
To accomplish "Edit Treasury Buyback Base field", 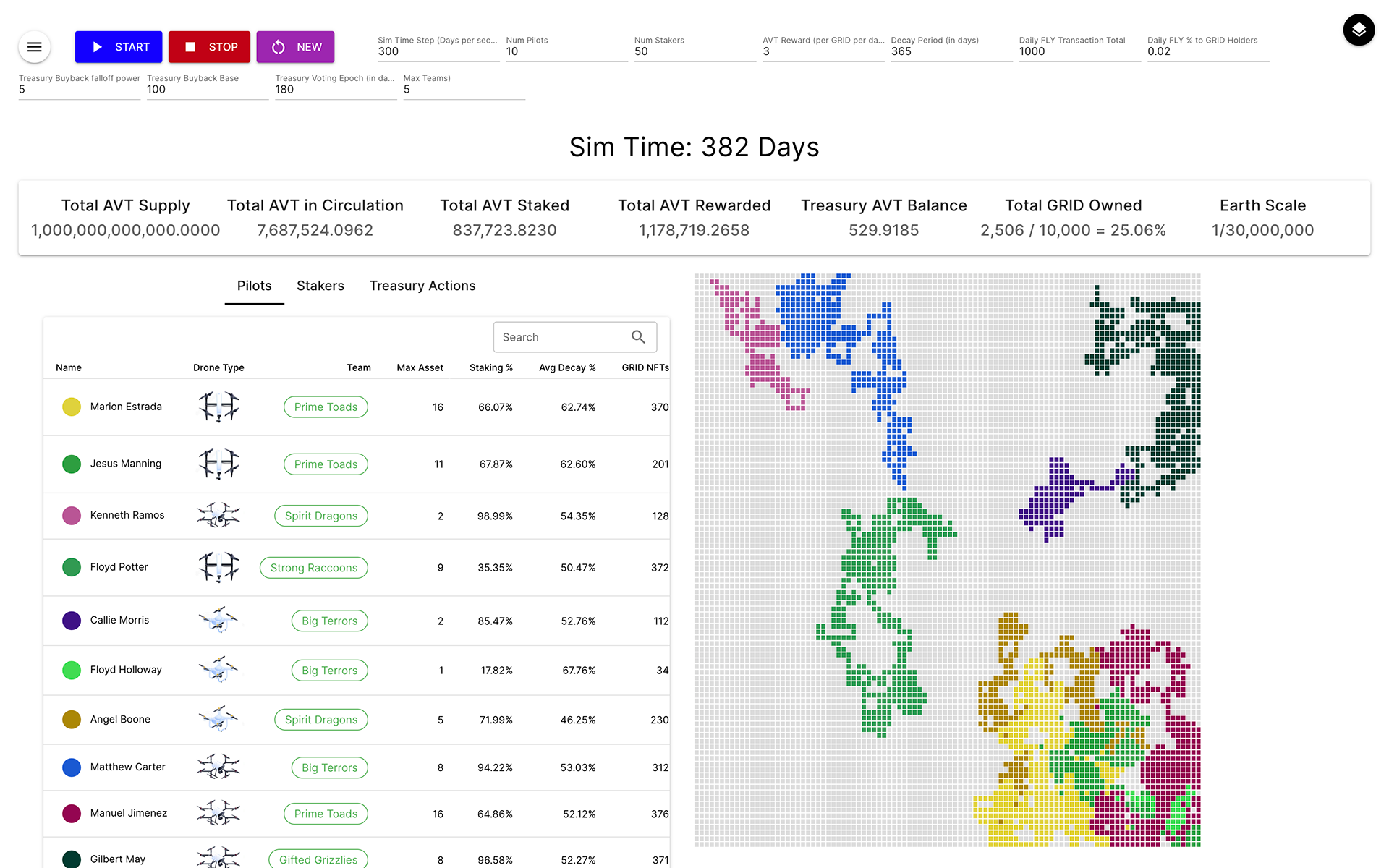I will [x=208, y=90].
